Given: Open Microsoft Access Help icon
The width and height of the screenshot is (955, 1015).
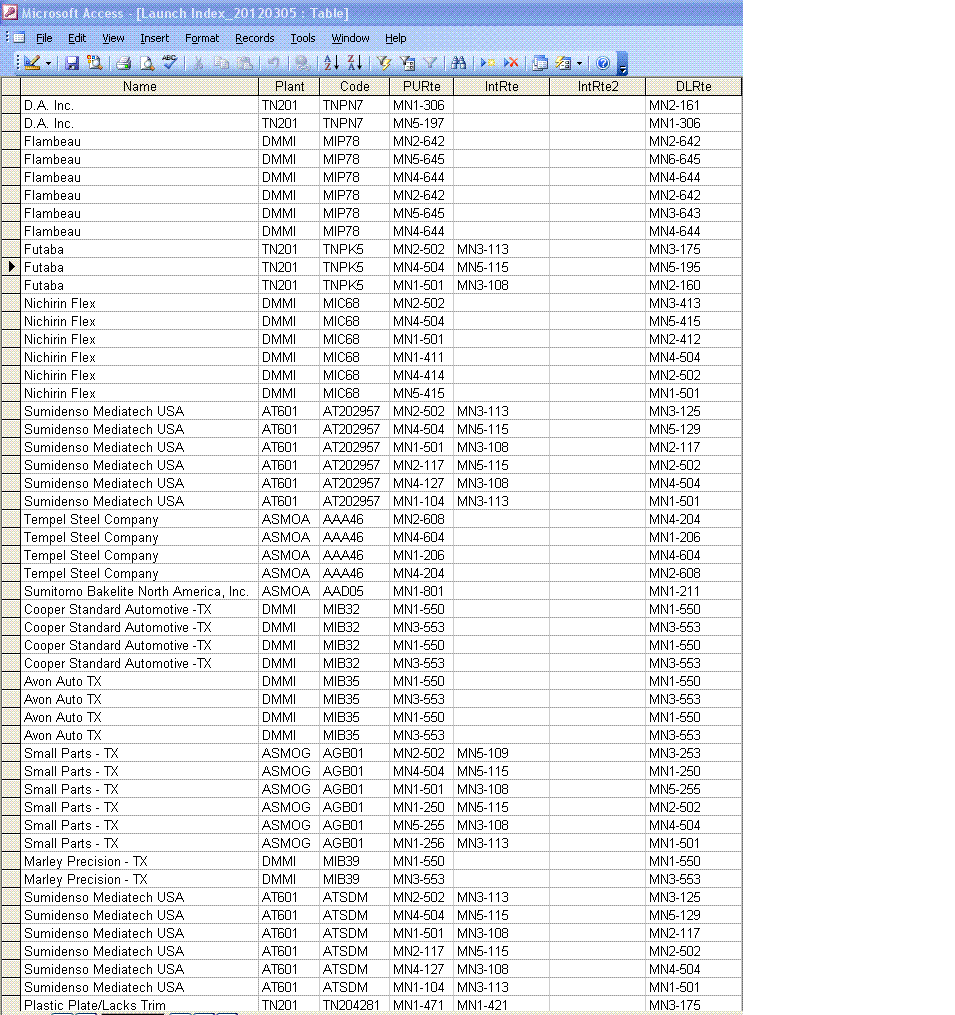Looking at the screenshot, I should click(603, 63).
